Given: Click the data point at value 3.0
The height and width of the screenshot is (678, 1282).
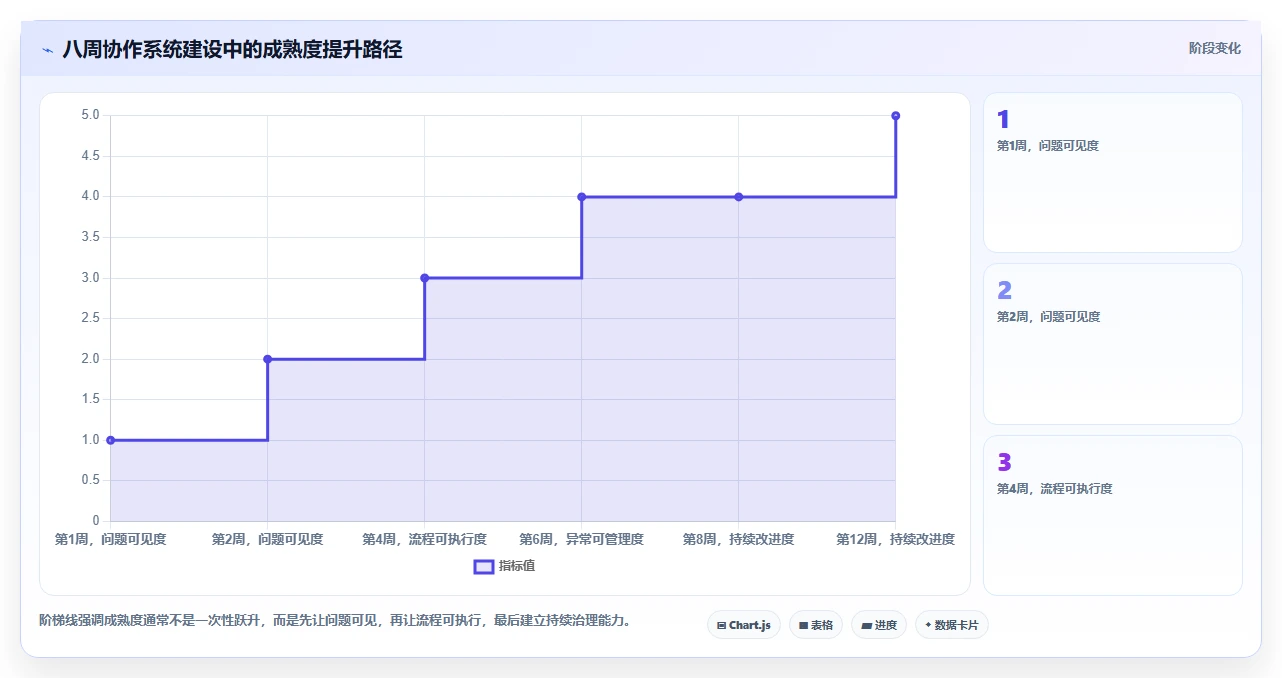Looking at the screenshot, I should [424, 278].
